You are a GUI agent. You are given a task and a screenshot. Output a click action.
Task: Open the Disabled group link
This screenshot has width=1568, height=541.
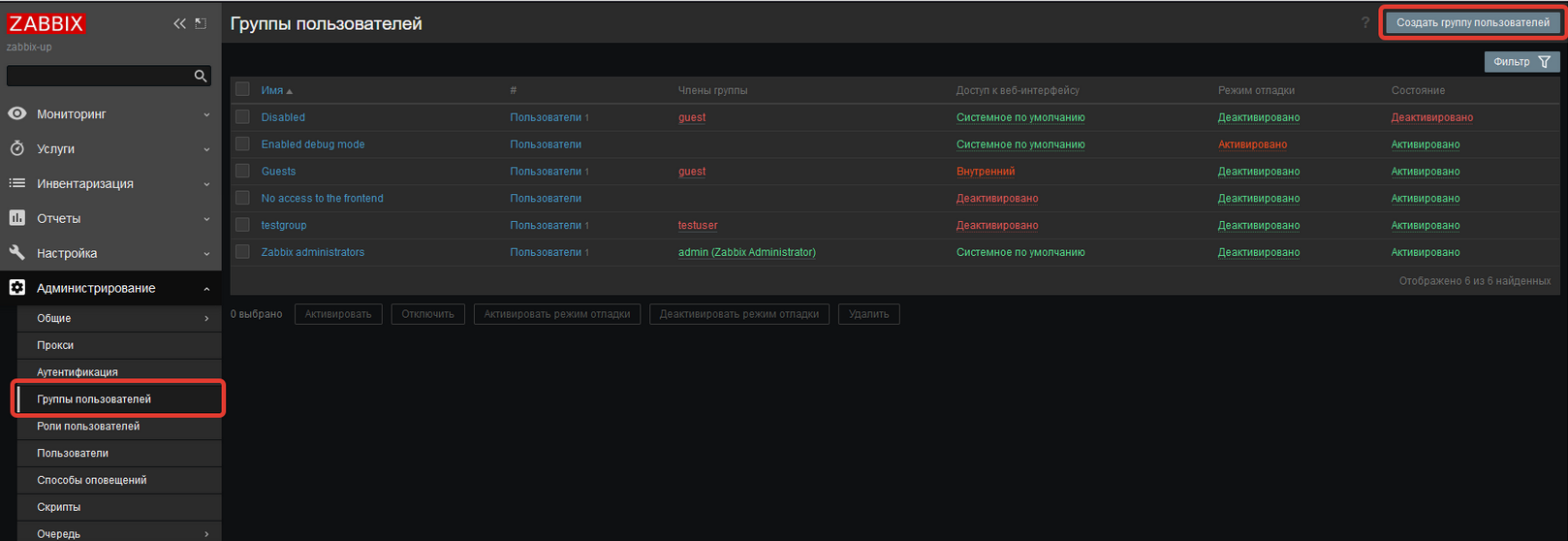283,117
